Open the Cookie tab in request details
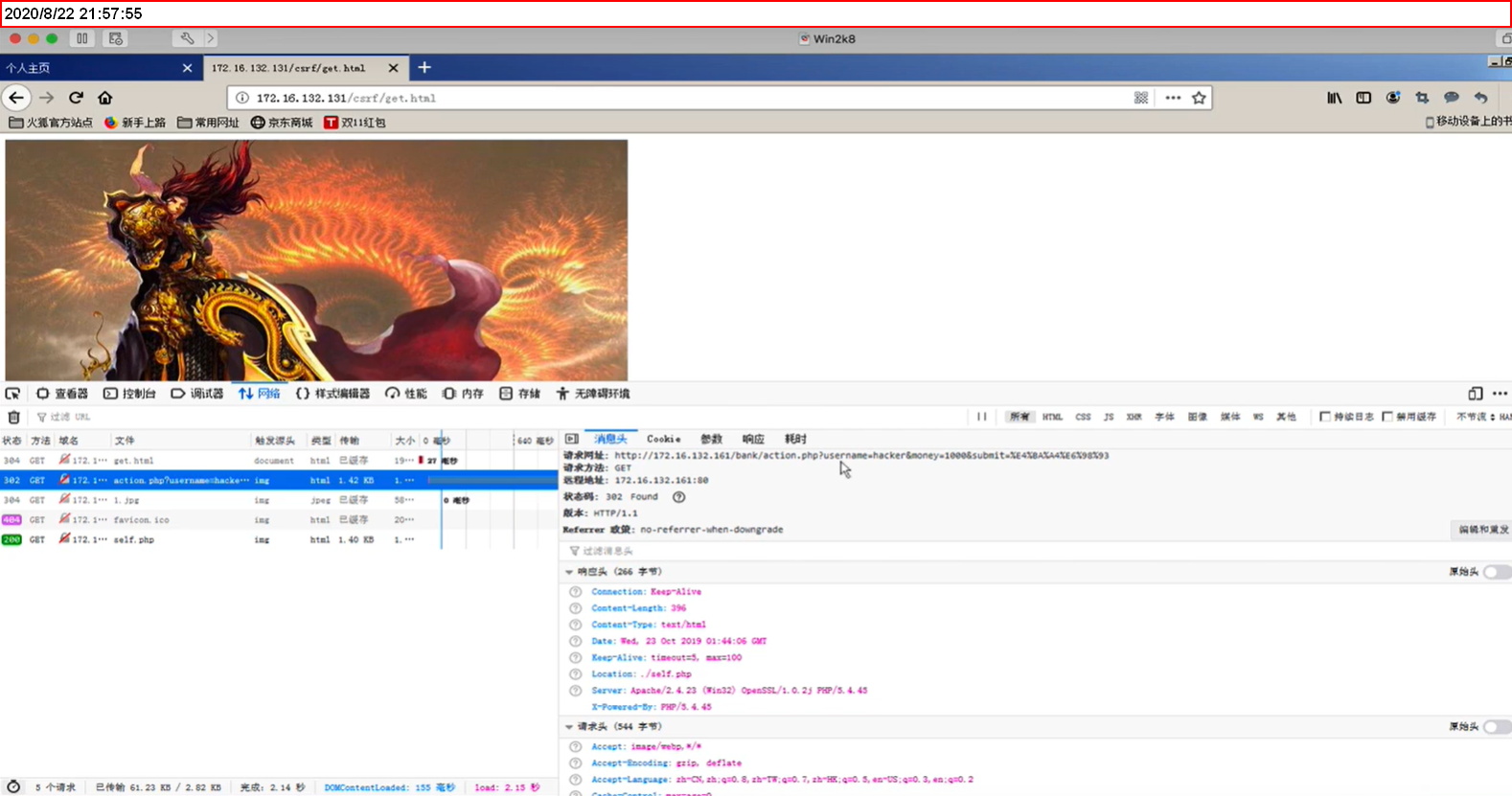1512x796 pixels. point(664,439)
